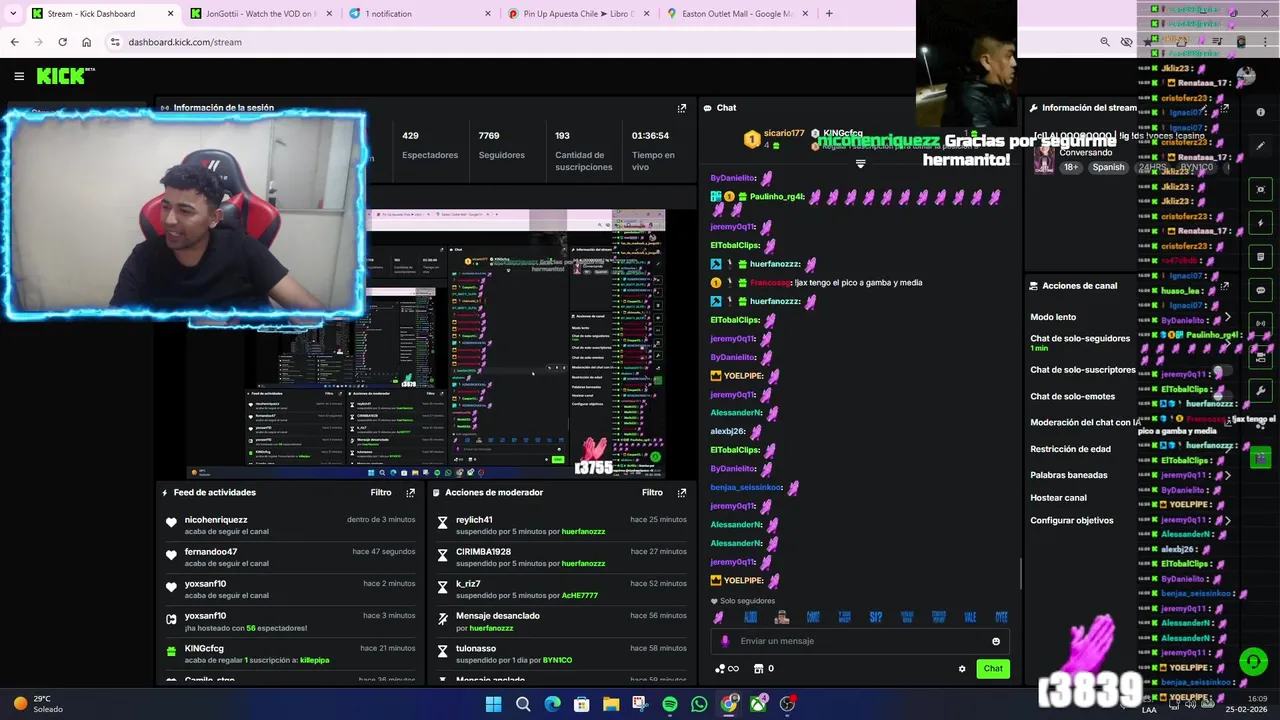1280x720 pixels.
Task: Switch to JonGottii VOD tab
Action: coord(261,14)
